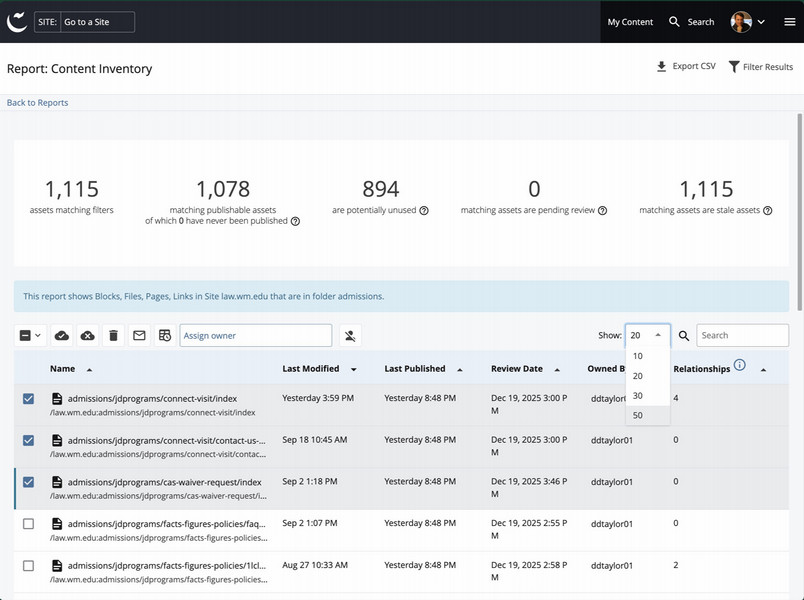Show help for never published assets
The image size is (804, 600).
tap(295, 221)
